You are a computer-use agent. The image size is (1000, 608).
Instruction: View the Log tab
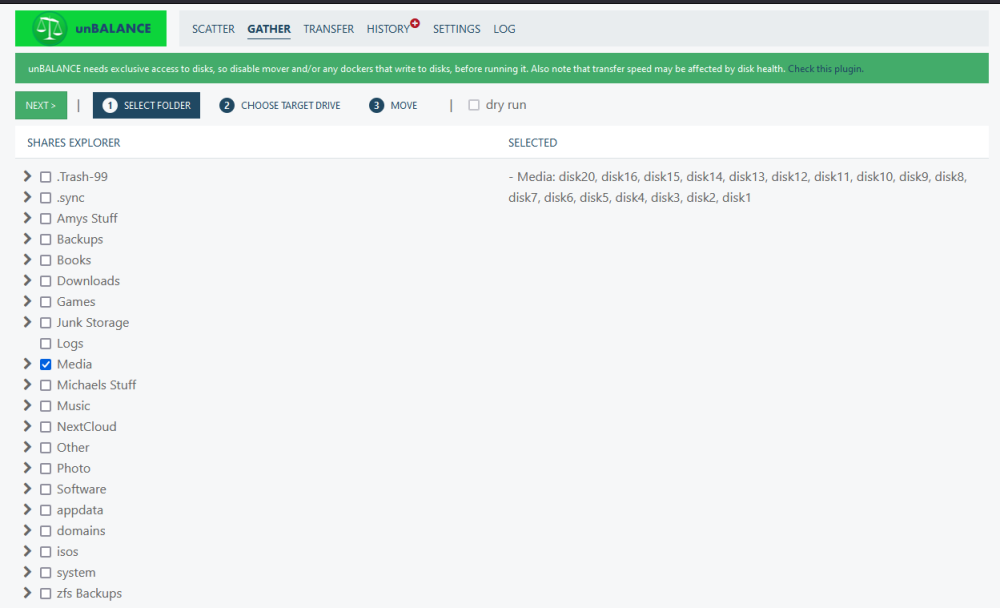click(504, 29)
